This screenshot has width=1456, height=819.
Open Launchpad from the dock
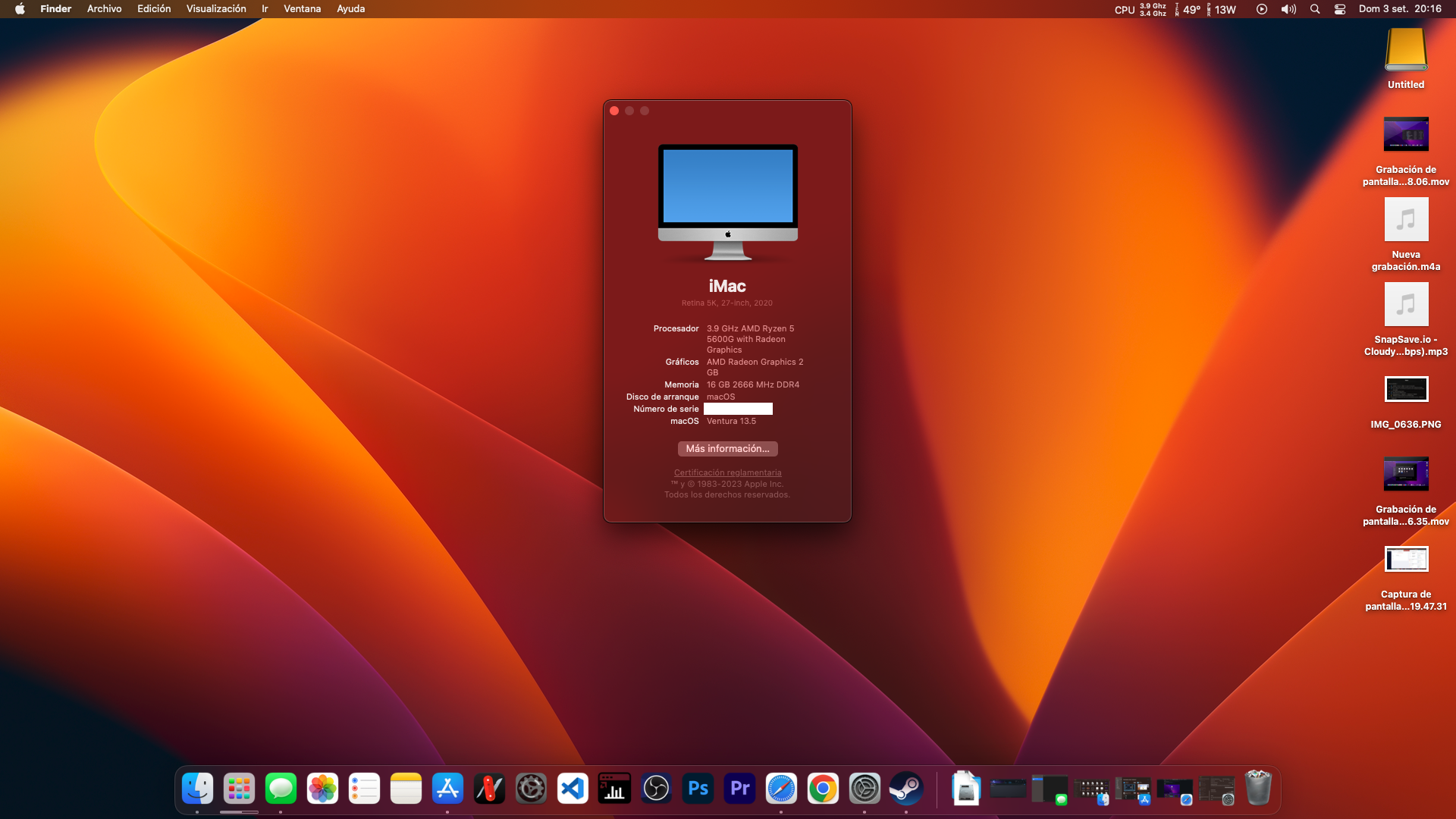coord(239,789)
